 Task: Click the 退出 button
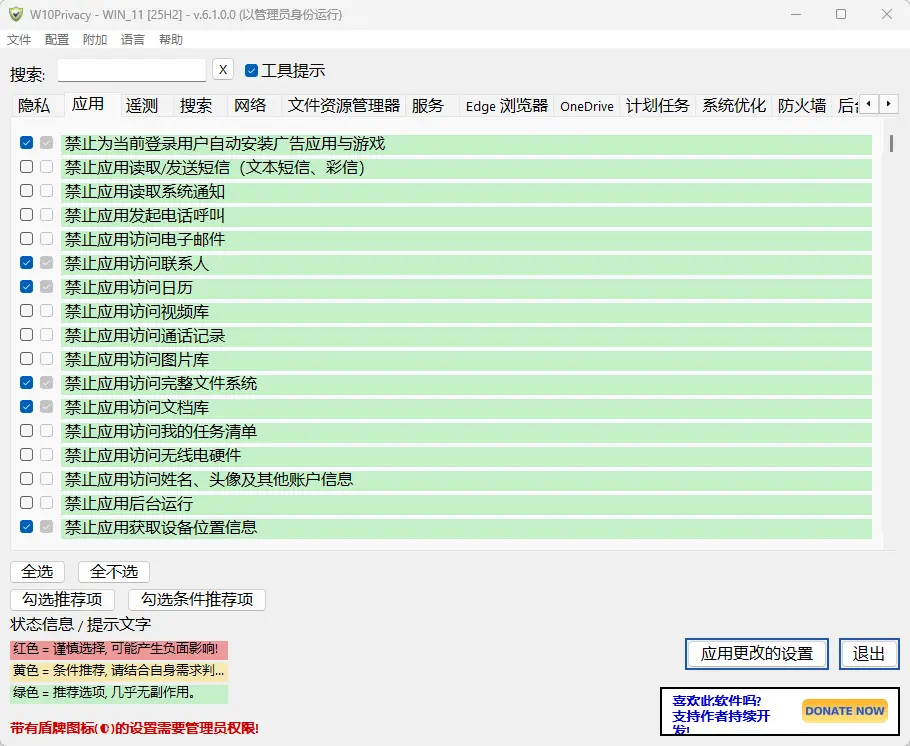[x=869, y=654]
